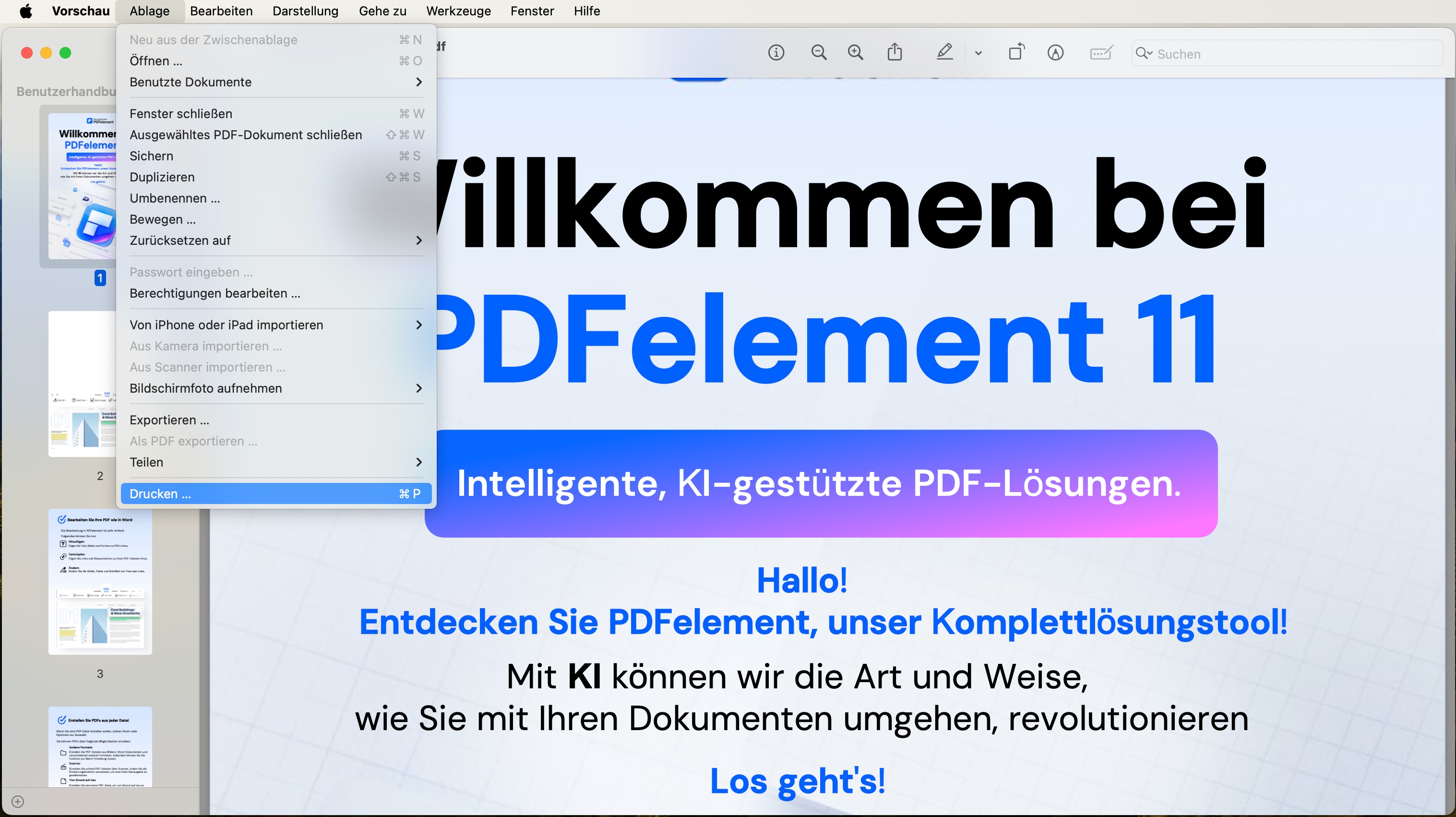Viewport: 1456px width, 817px height.
Task: Expand the highlight color options arrow
Action: (x=979, y=53)
